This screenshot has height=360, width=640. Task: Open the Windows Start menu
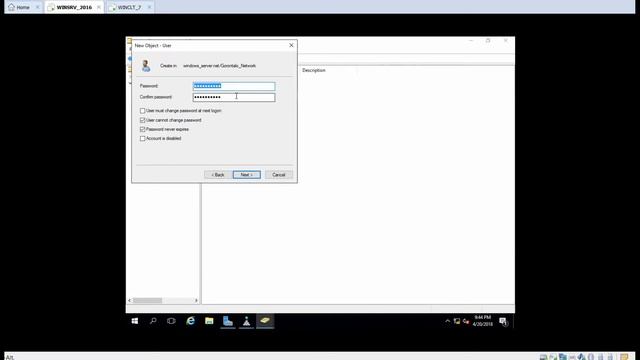(x=135, y=321)
